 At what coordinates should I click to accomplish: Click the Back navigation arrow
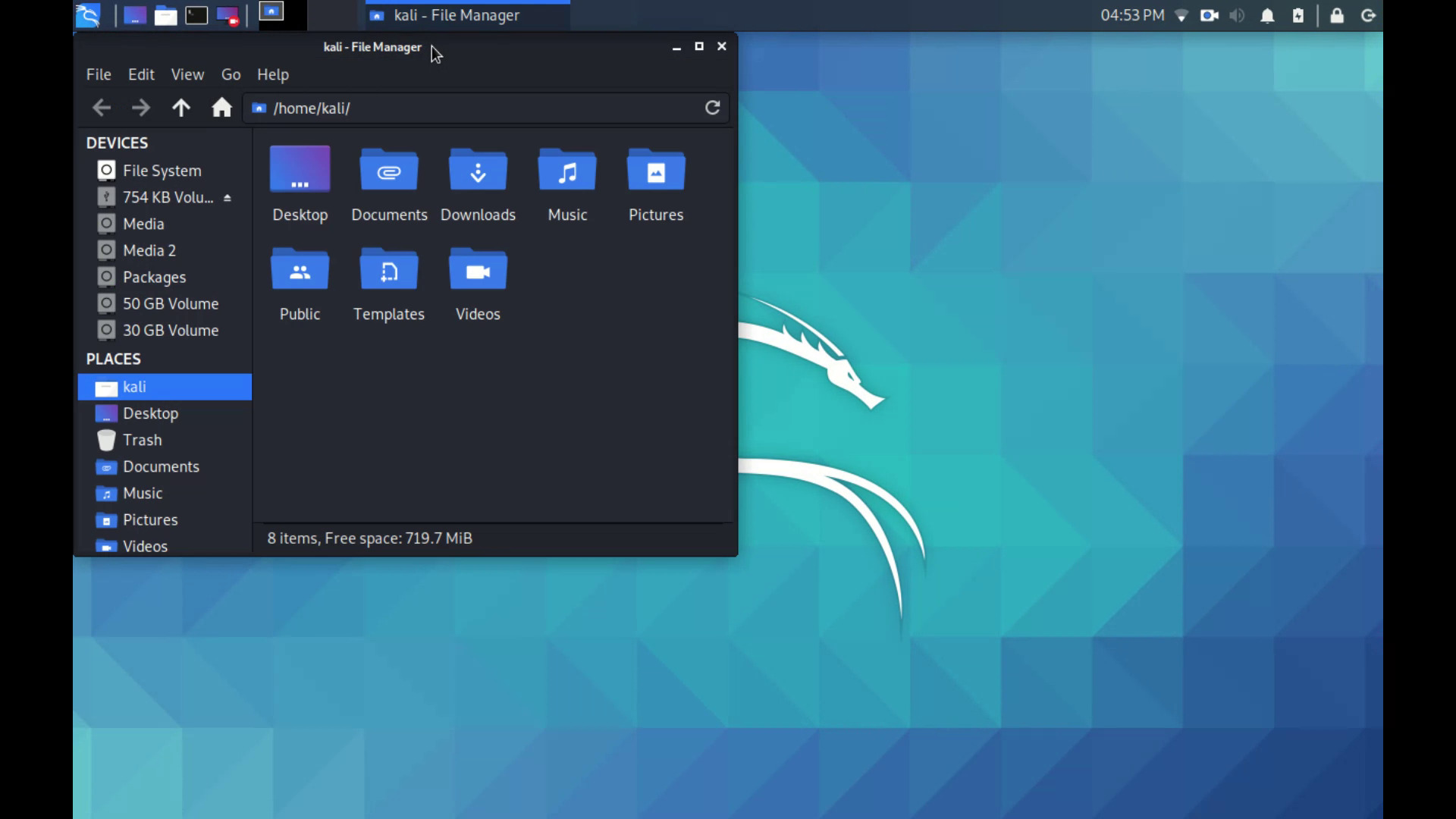coord(102,108)
